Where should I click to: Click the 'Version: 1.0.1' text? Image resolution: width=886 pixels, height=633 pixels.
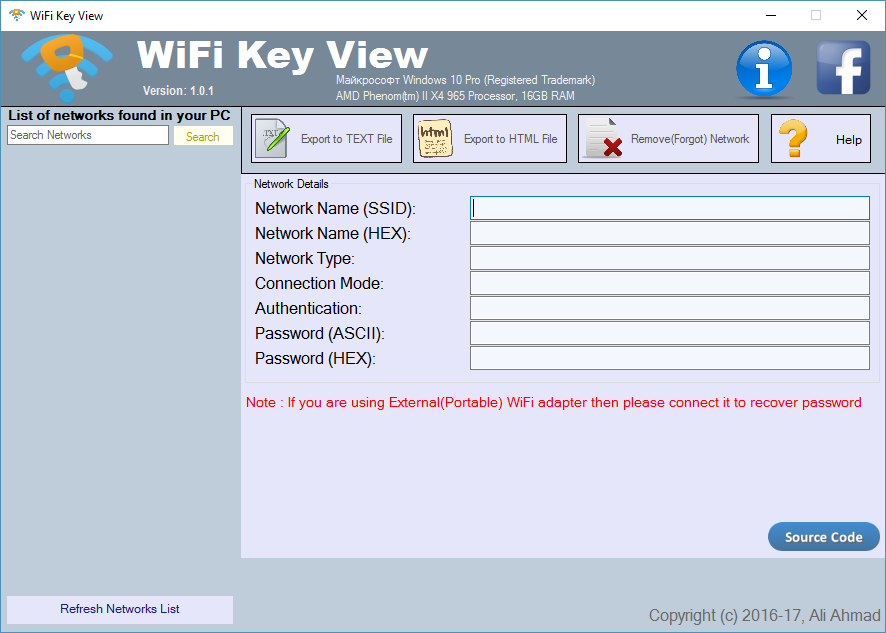pos(179,91)
